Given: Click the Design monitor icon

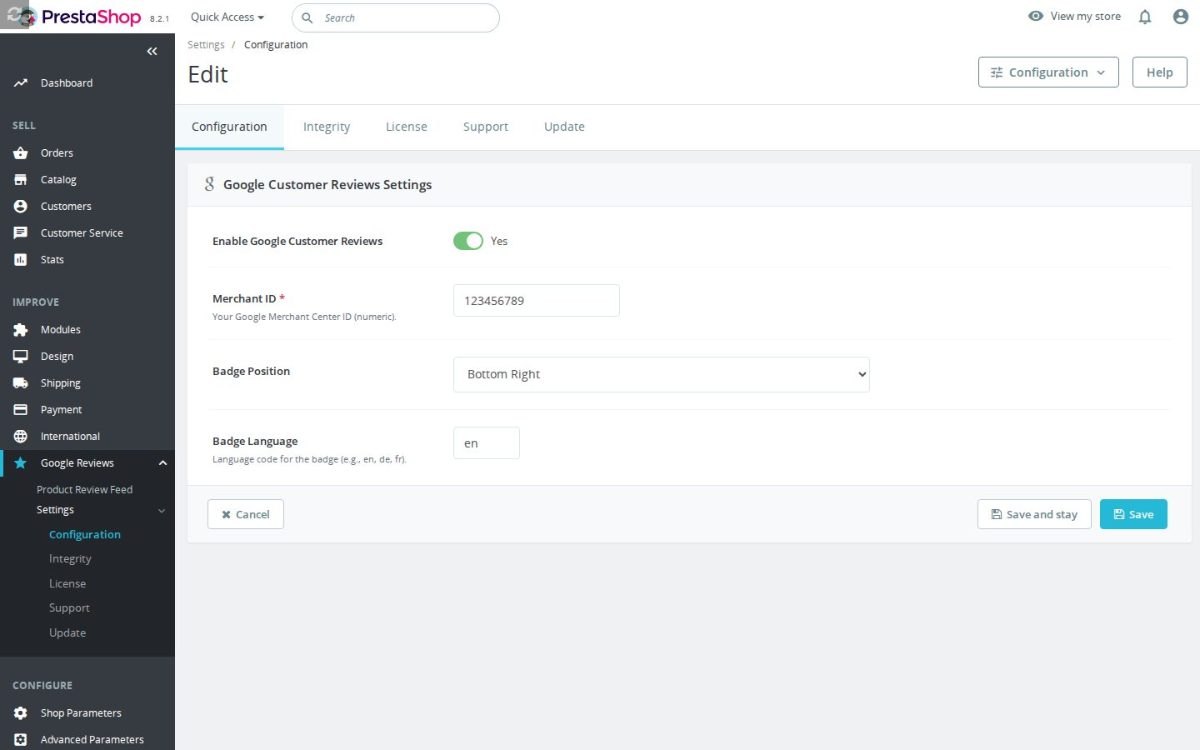Looking at the screenshot, I should pyautogui.click(x=20, y=356).
